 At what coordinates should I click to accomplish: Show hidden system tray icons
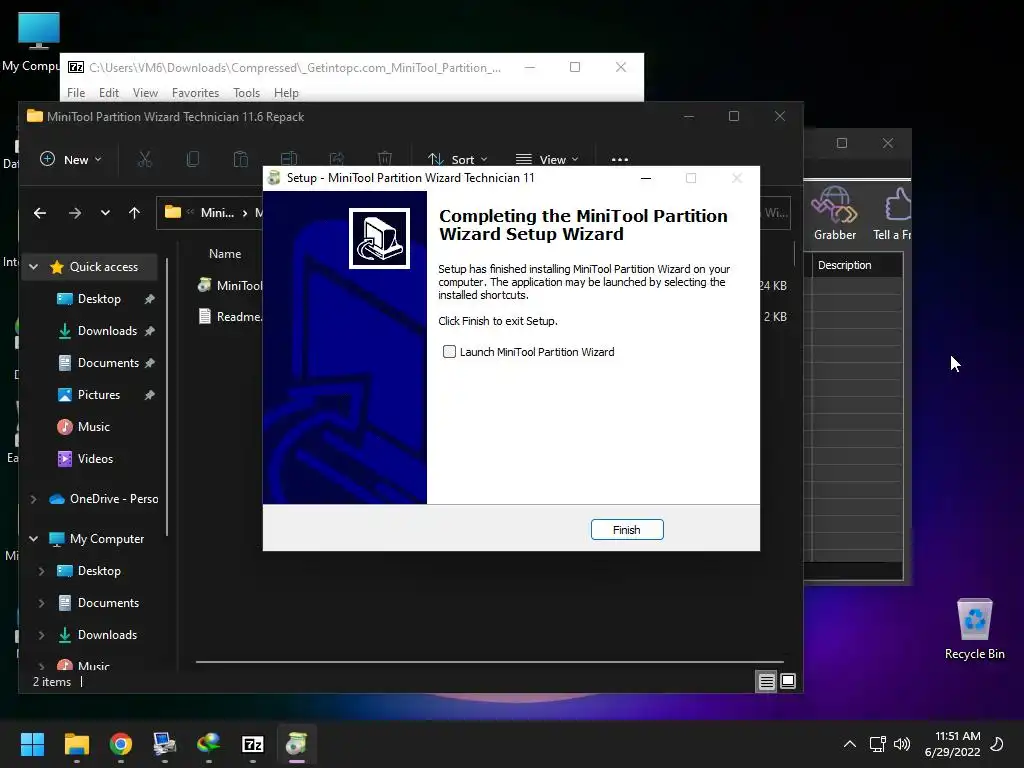coord(850,744)
